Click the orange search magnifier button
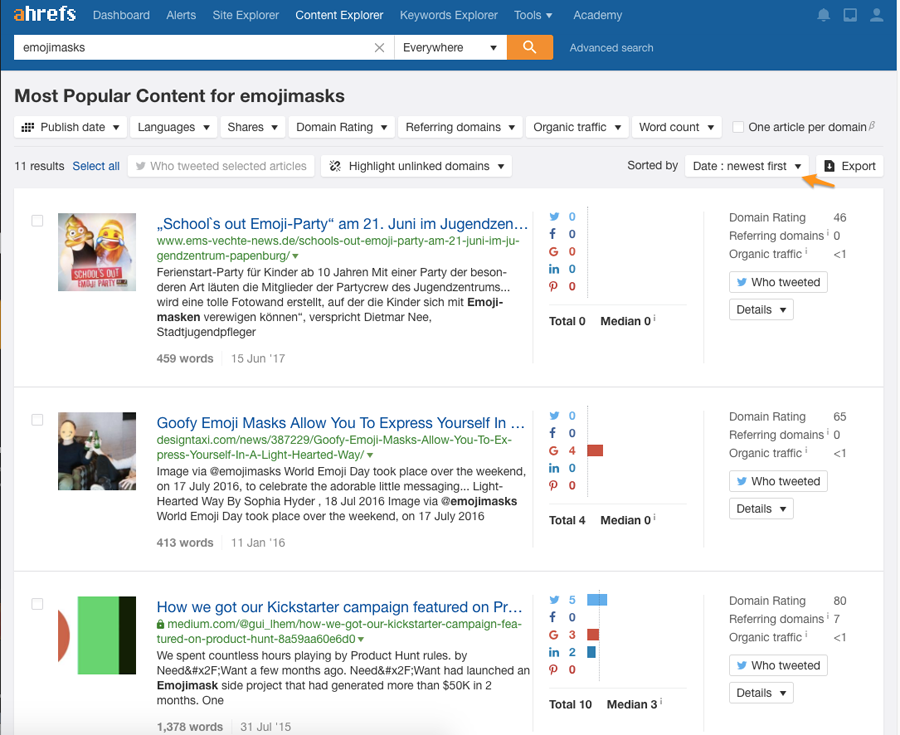The image size is (900, 735). coord(529,47)
